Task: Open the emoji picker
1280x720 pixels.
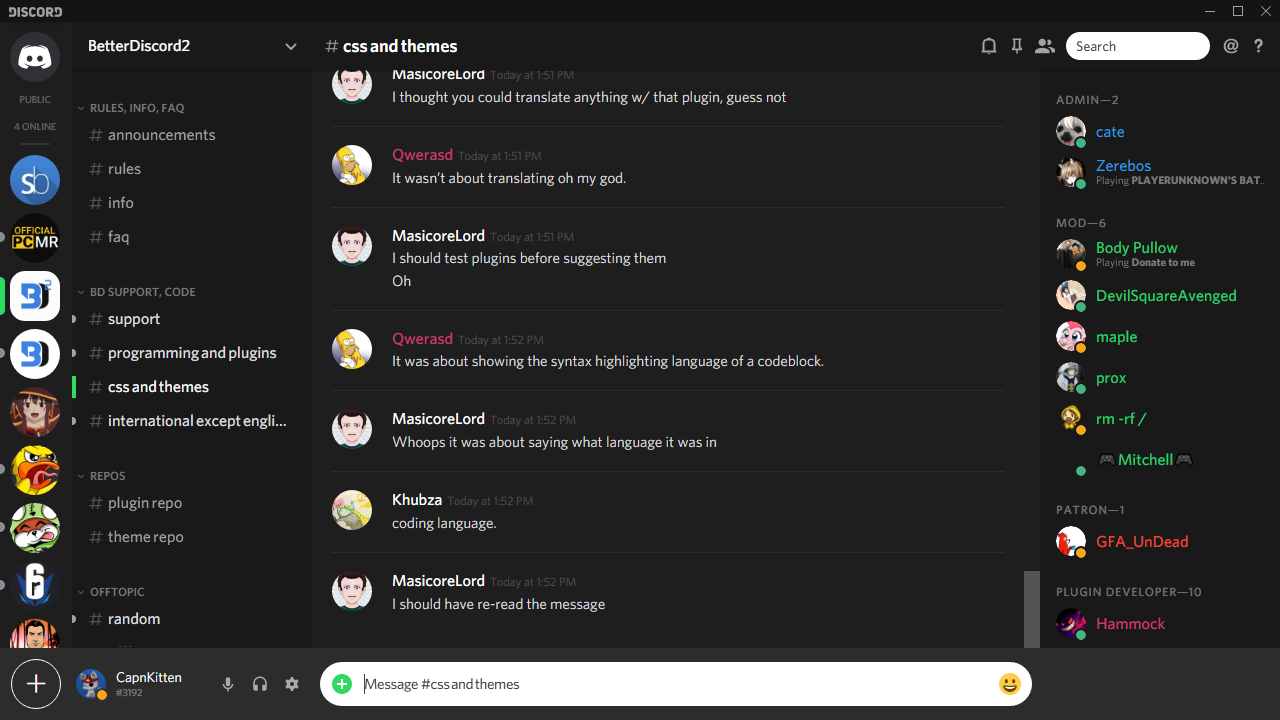Action: pyautogui.click(x=1010, y=684)
